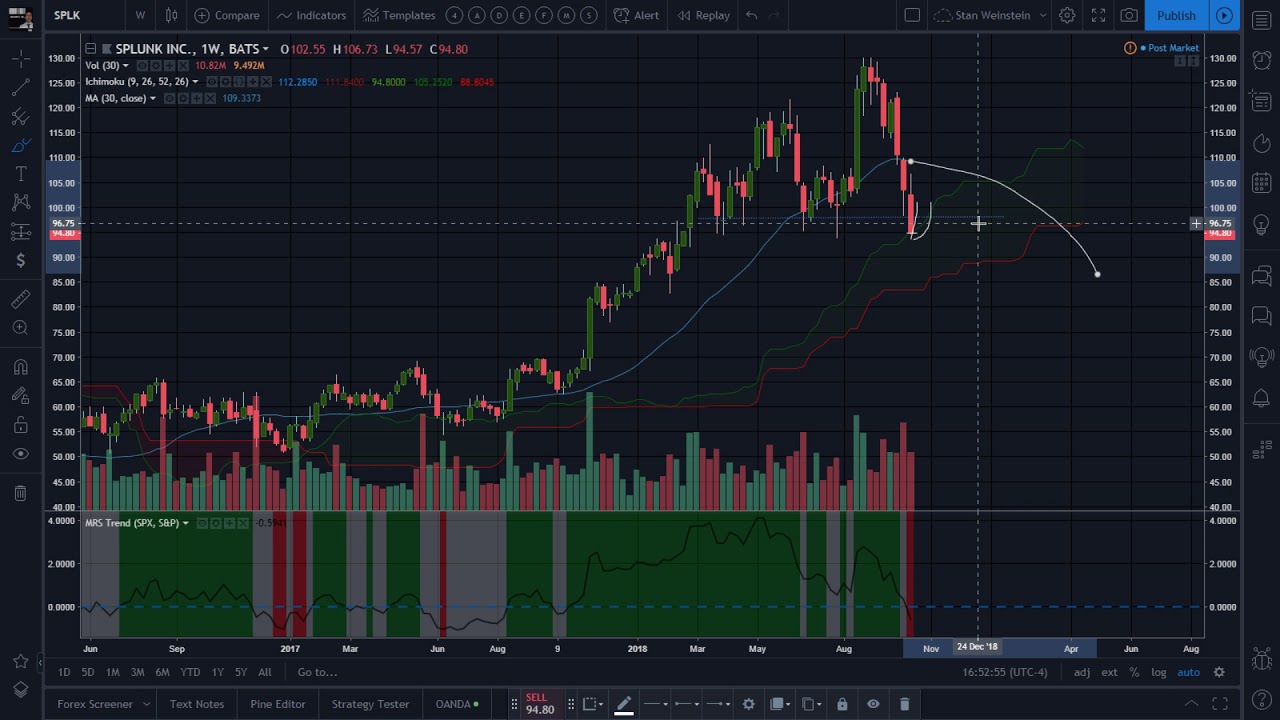
Task: Open Stan Weinstein layout dropdown
Action: coord(990,15)
